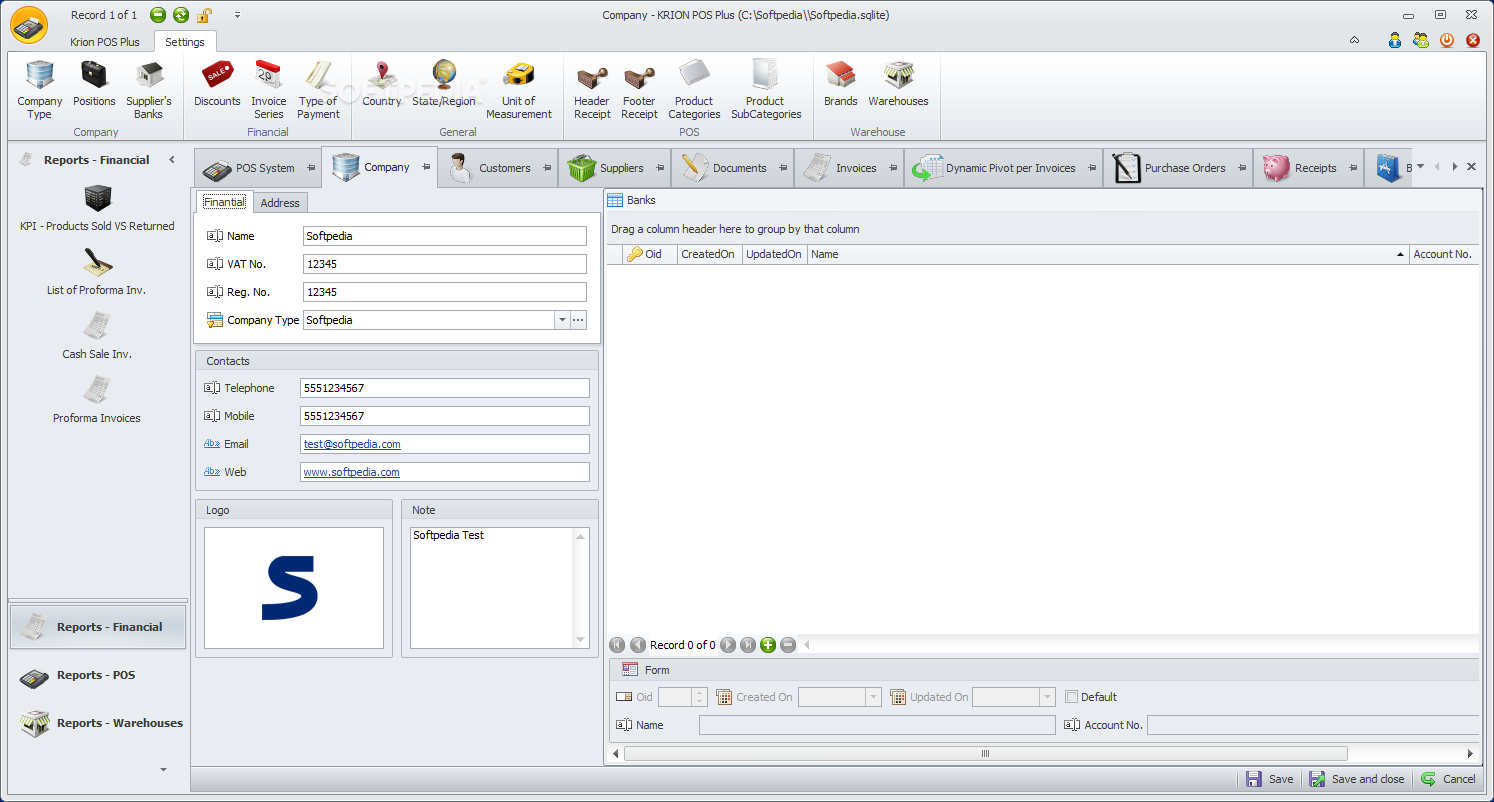Open quick access toolbar customize dropdown

pos(237,15)
